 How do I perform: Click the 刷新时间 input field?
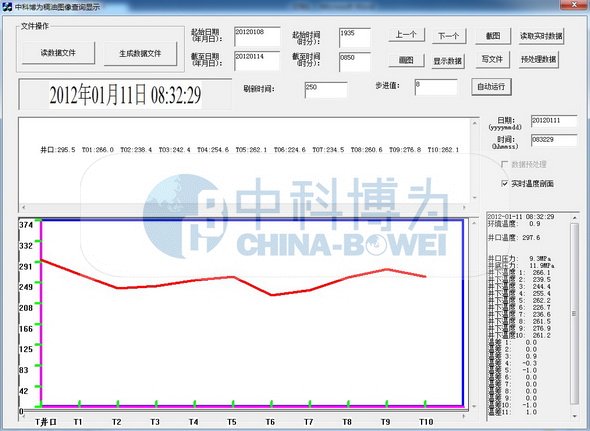(x=325, y=90)
